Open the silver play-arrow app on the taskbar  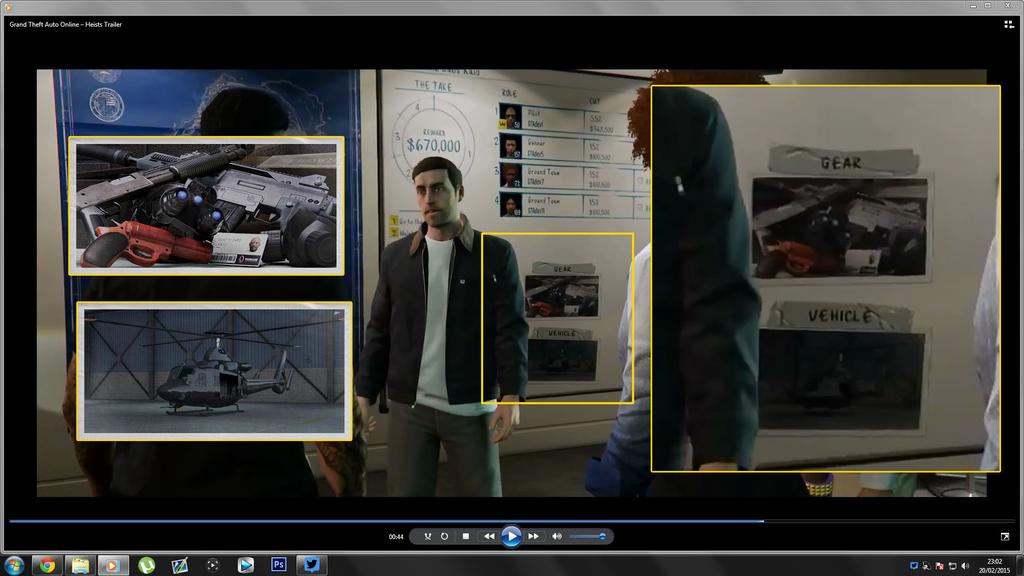click(246, 565)
